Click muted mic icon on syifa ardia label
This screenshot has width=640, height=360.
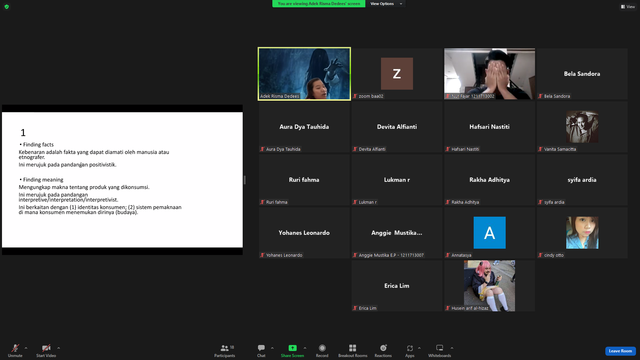coord(540,202)
